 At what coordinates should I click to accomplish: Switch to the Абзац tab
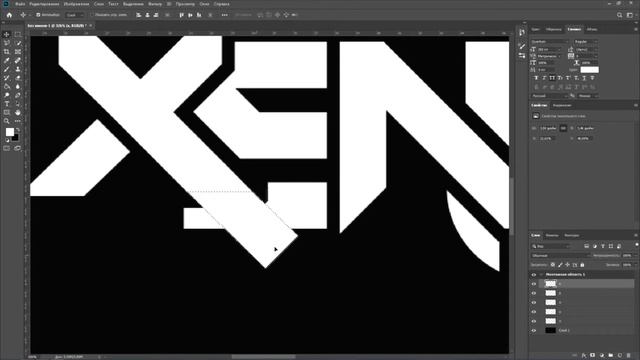coord(592,29)
